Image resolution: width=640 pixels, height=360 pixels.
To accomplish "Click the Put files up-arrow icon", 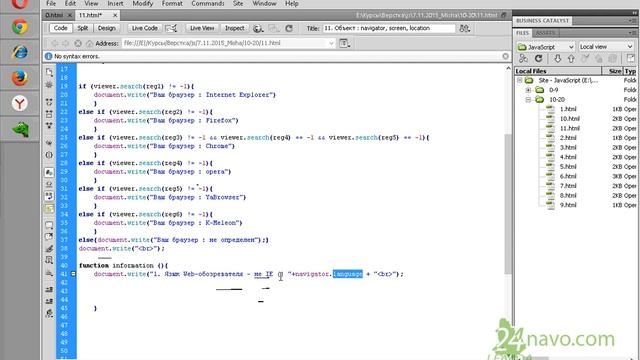I will point(571,59).
